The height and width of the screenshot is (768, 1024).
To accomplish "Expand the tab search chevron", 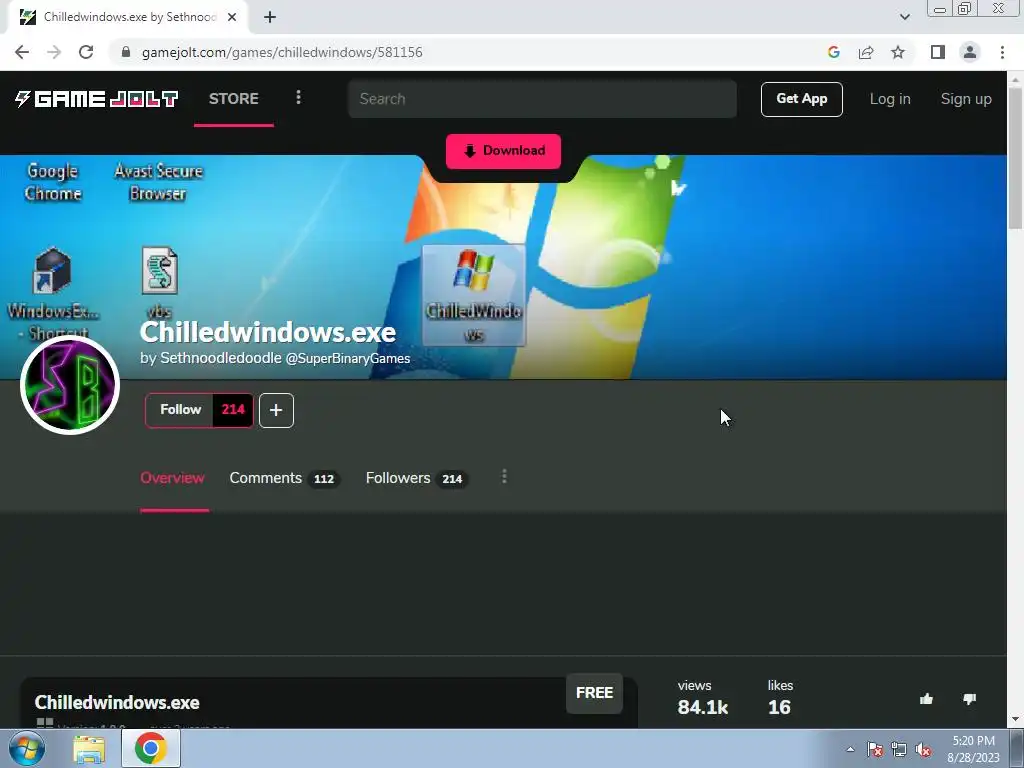I will pyautogui.click(x=904, y=17).
